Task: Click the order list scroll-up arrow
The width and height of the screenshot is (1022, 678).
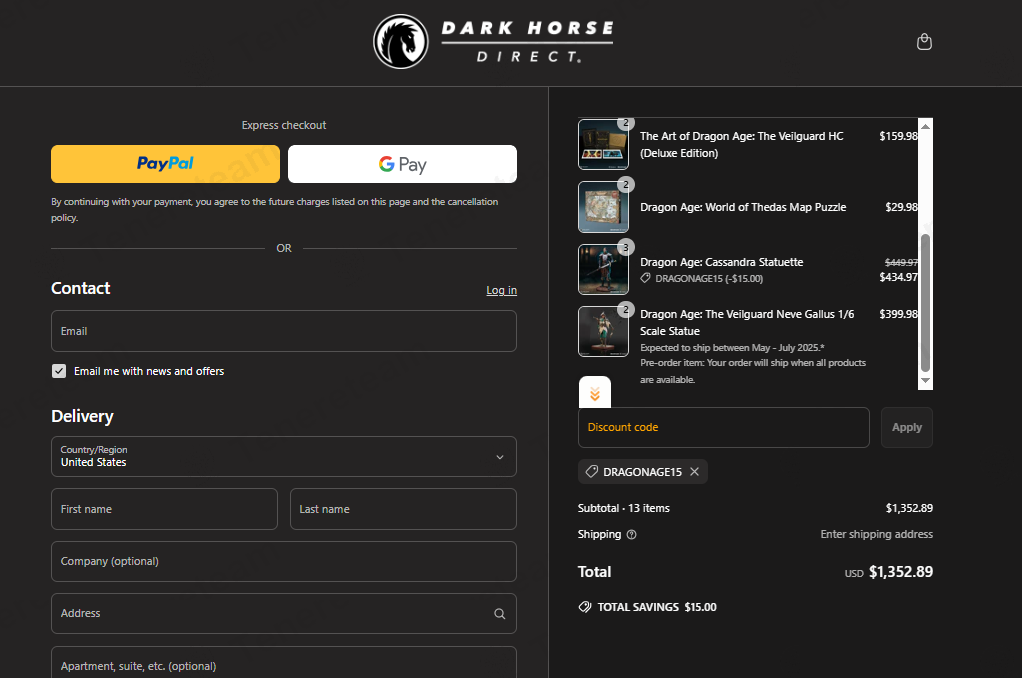Action: [925, 126]
